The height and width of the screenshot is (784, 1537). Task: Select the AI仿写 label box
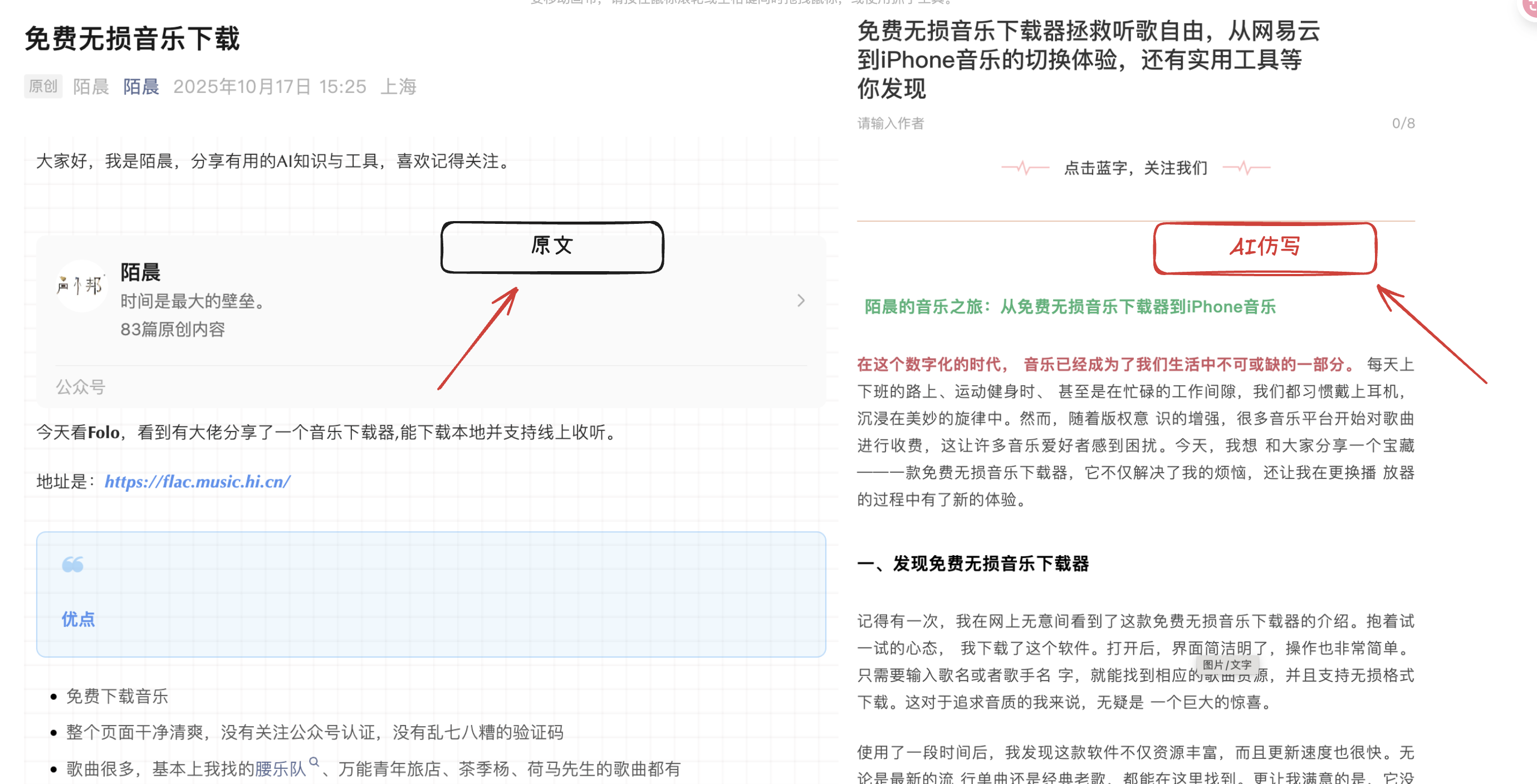coord(1264,248)
